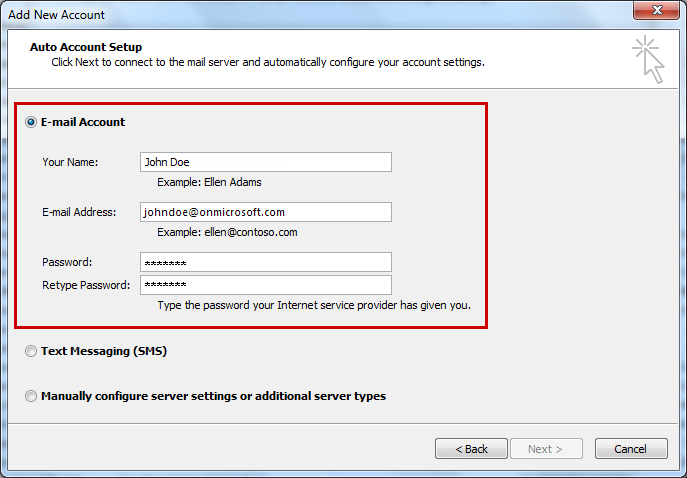Click the wizard cursor icon in header
Image resolution: width=687 pixels, height=478 pixels.
click(648, 59)
